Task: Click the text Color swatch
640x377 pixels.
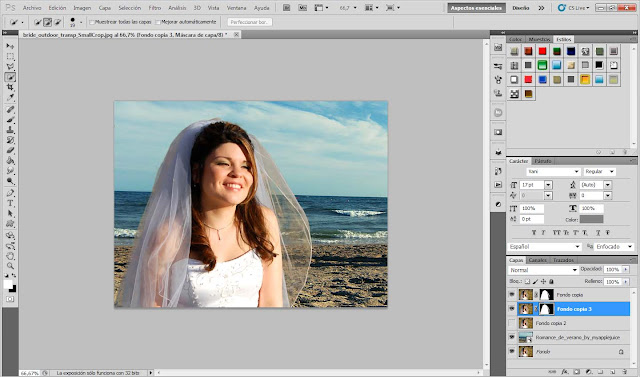Action: 591,220
